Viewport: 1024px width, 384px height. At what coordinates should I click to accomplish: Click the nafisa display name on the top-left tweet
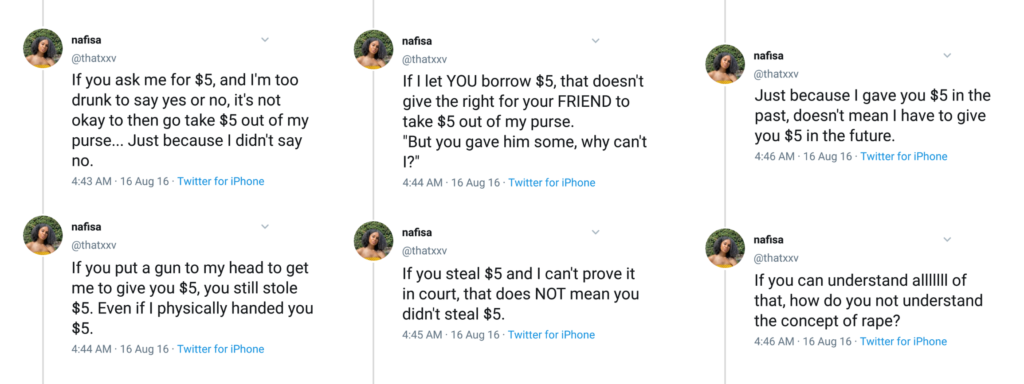(86, 40)
